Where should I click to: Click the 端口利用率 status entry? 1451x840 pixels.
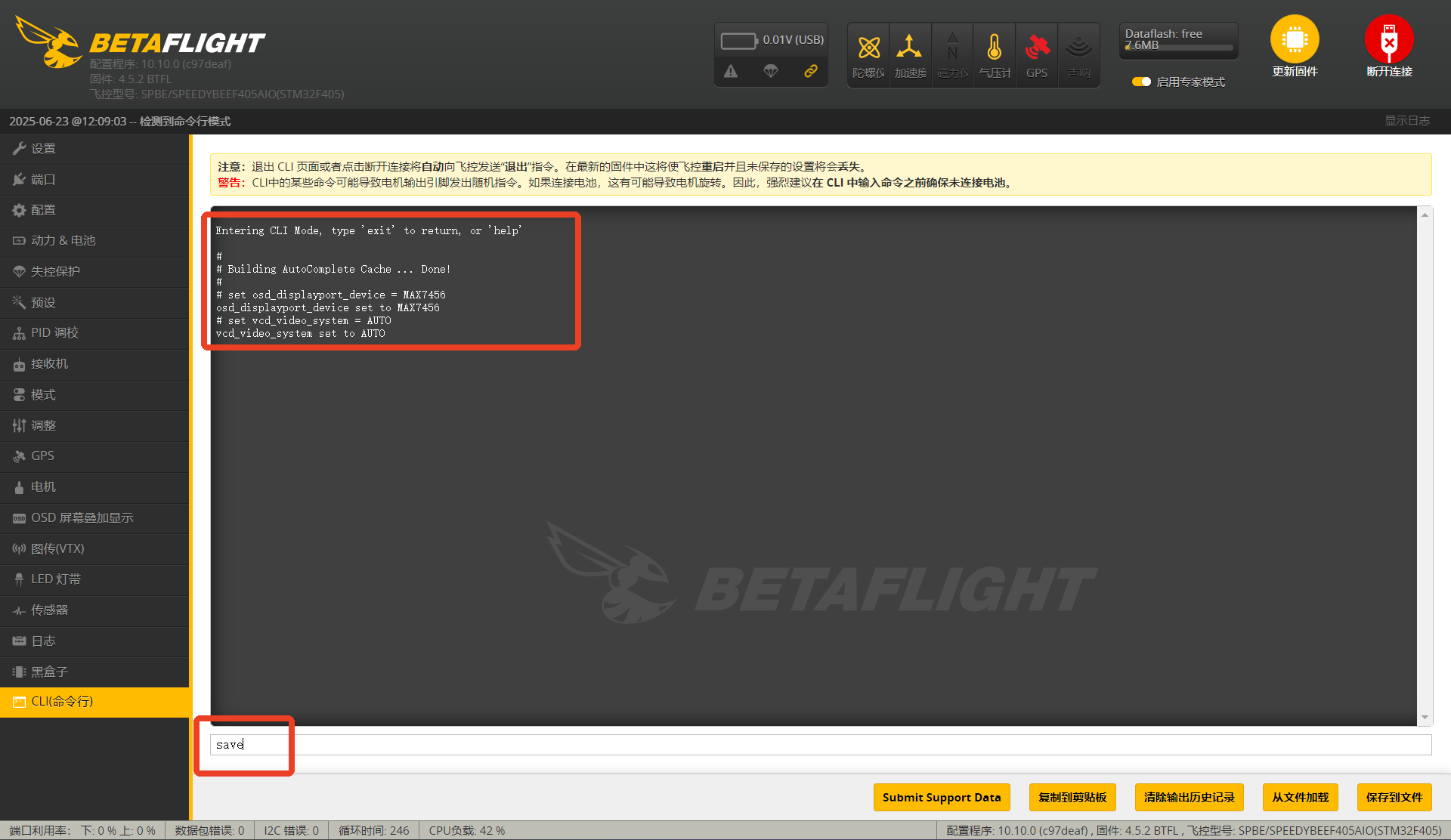coord(82,831)
